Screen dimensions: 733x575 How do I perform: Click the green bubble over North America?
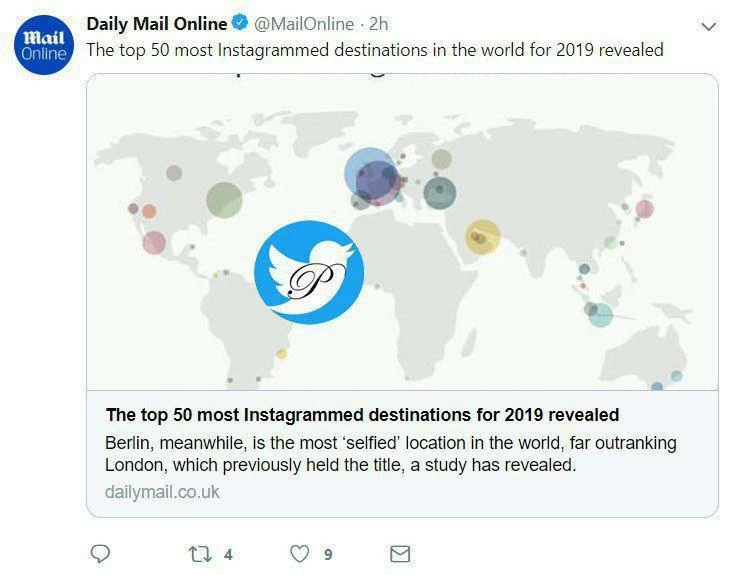pyautogui.click(x=224, y=198)
